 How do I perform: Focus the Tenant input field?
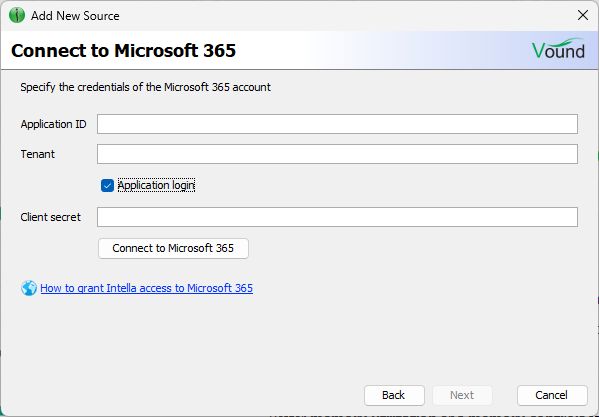pos(337,154)
